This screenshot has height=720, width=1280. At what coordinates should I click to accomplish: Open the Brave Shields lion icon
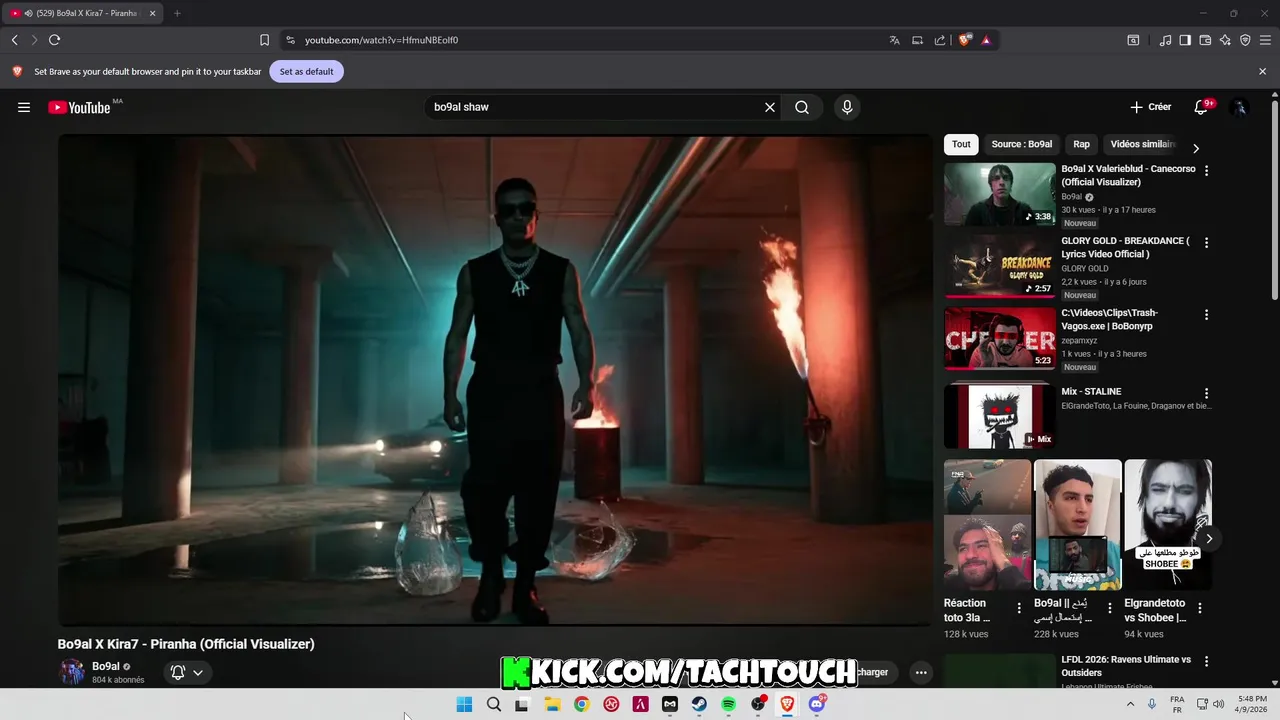tap(965, 40)
